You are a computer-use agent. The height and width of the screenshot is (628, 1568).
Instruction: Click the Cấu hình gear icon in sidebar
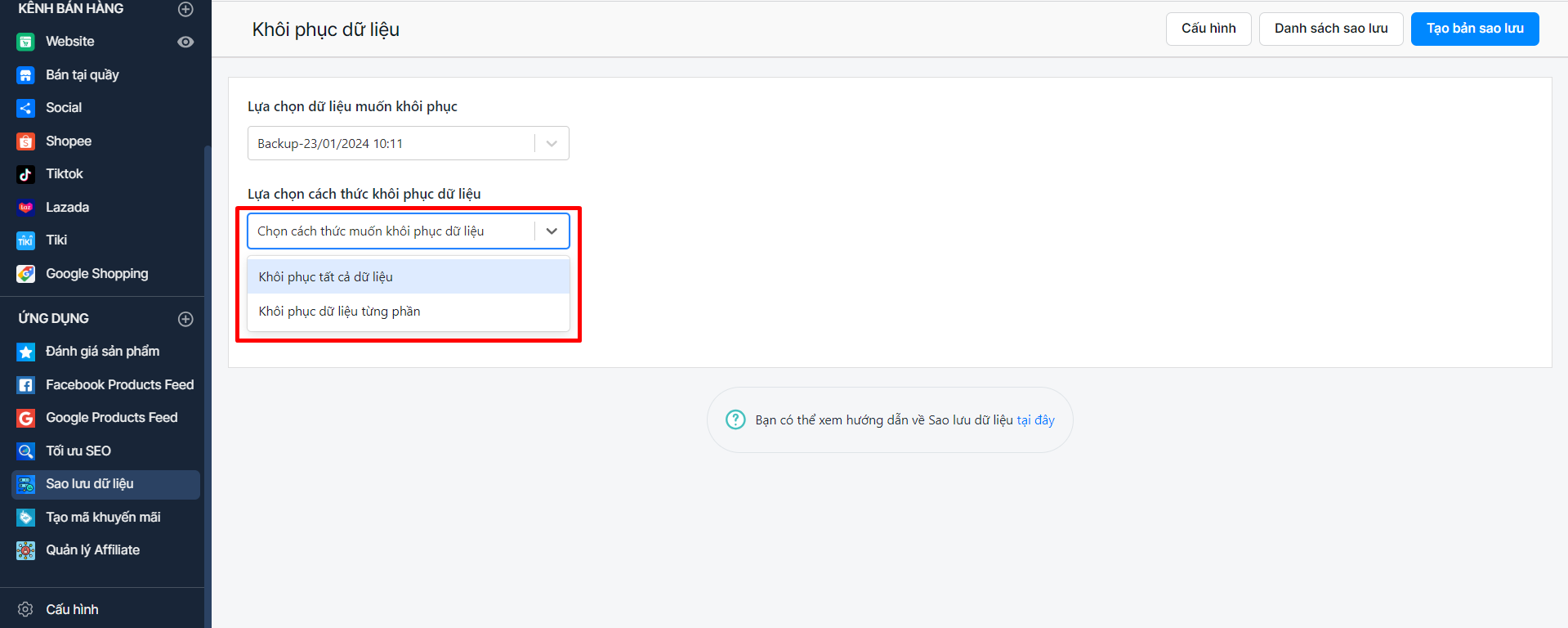click(26, 609)
